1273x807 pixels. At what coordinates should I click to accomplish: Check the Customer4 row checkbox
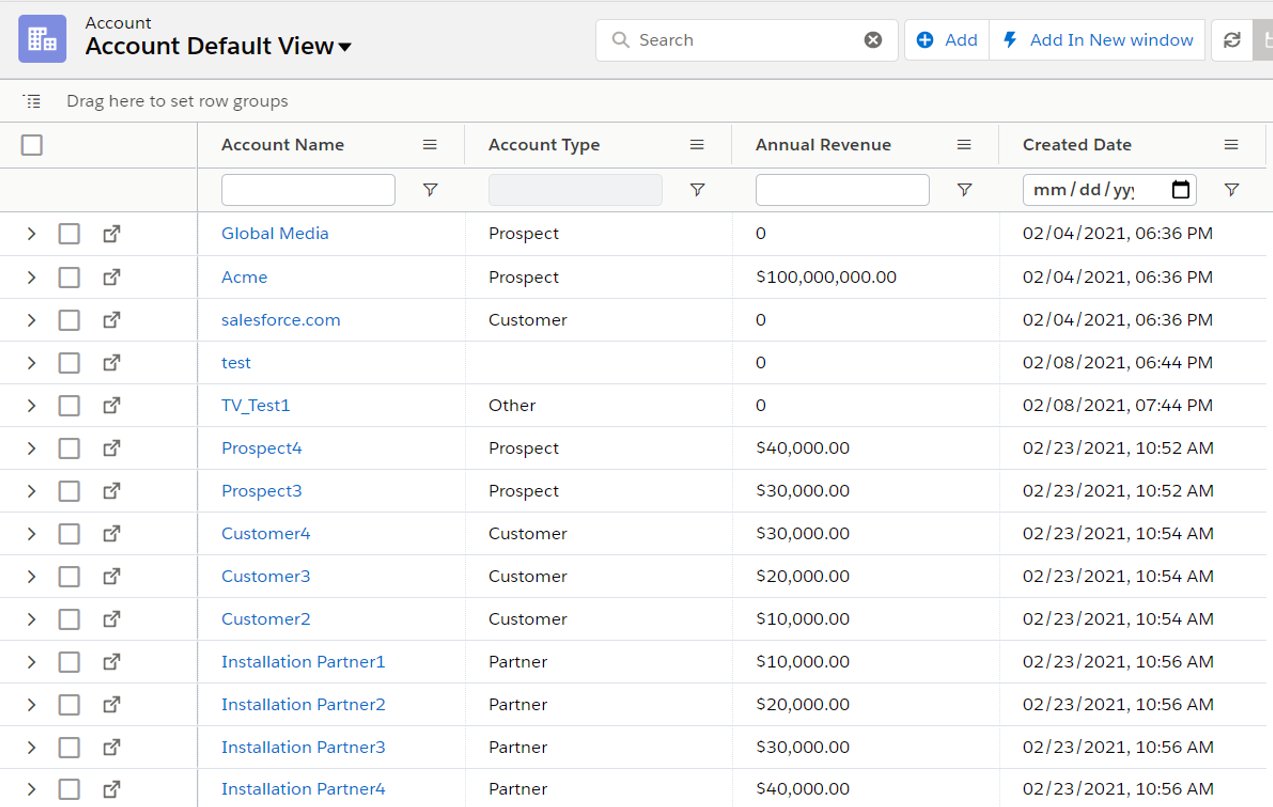point(69,534)
